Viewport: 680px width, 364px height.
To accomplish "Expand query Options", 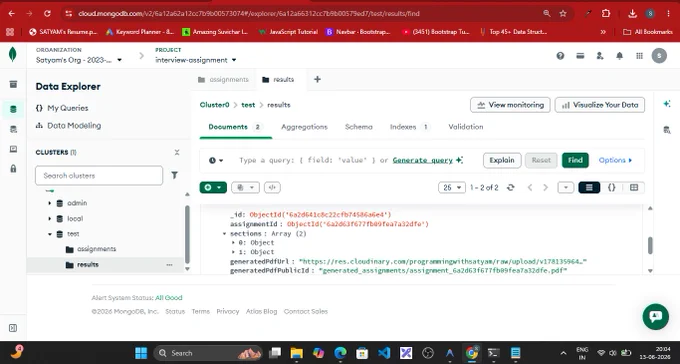I will pos(615,160).
